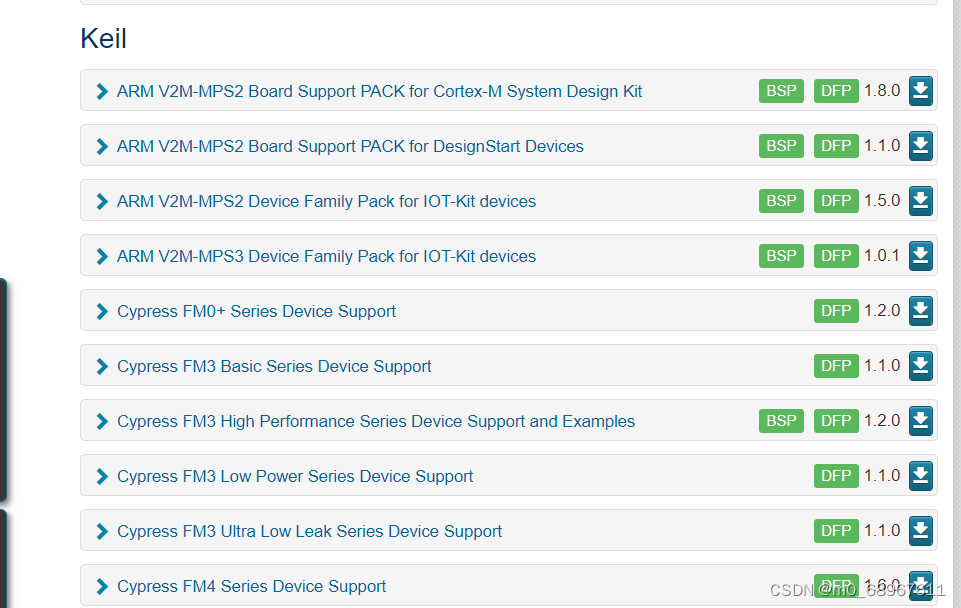Click DFP badge on FM3 Low Power row

point(836,476)
